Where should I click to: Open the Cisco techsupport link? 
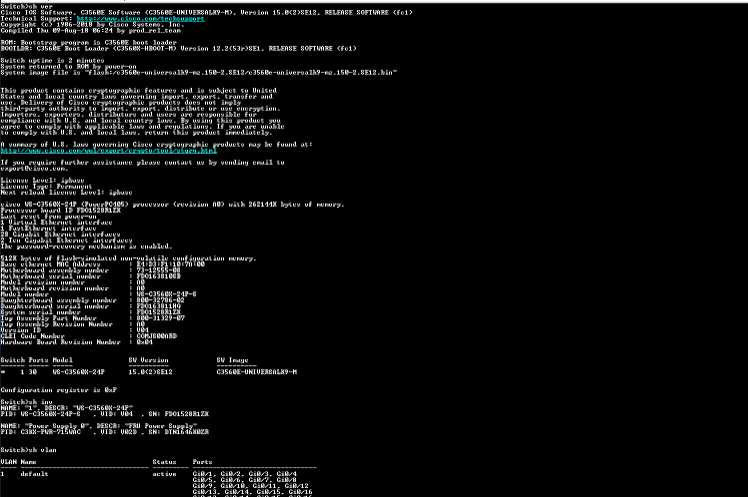[140, 19]
